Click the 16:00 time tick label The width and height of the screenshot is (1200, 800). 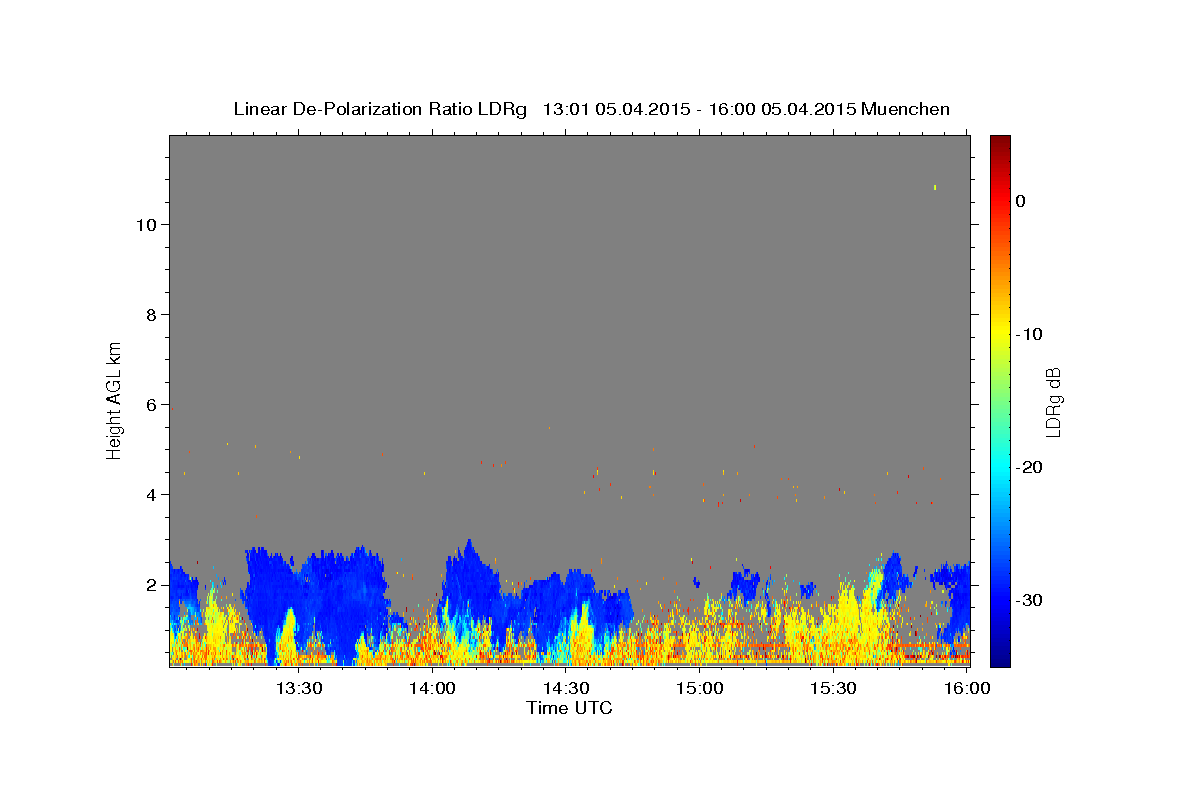pos(968,688)
